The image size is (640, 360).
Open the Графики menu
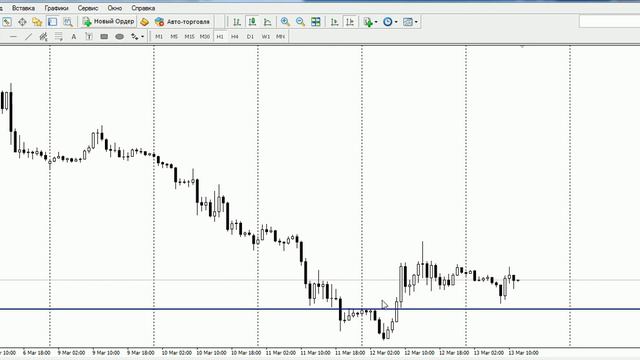[56, 8]
